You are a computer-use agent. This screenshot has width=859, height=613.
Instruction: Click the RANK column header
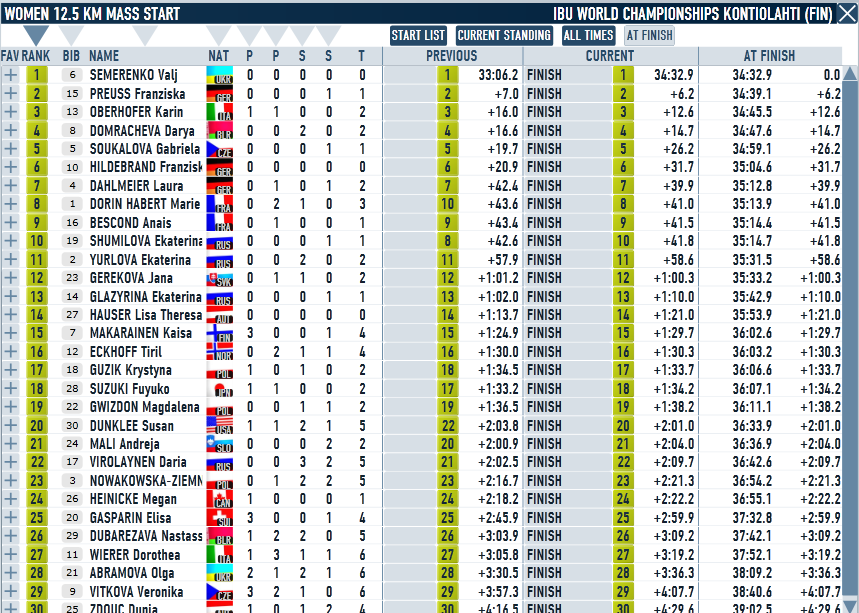tap(36, 56)
